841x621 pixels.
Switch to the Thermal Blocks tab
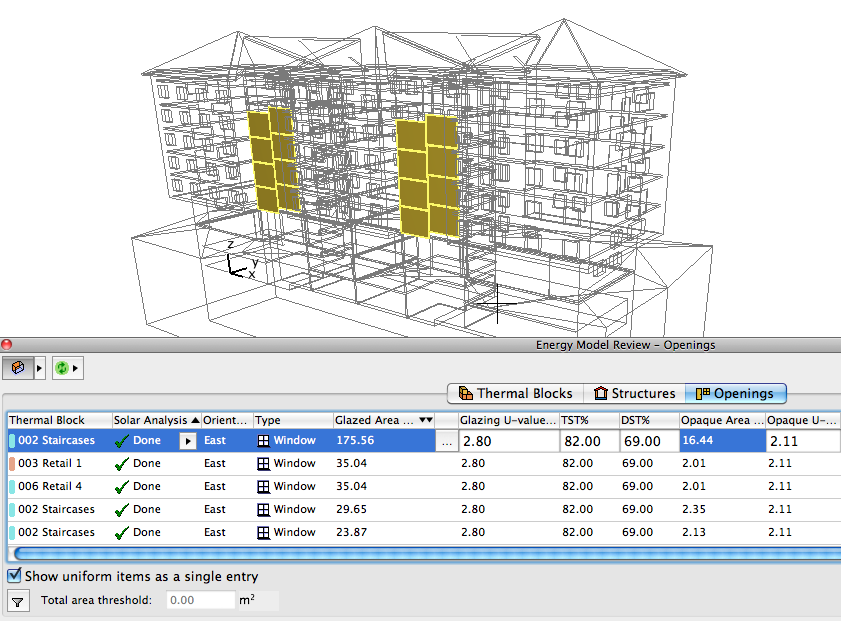515,393
